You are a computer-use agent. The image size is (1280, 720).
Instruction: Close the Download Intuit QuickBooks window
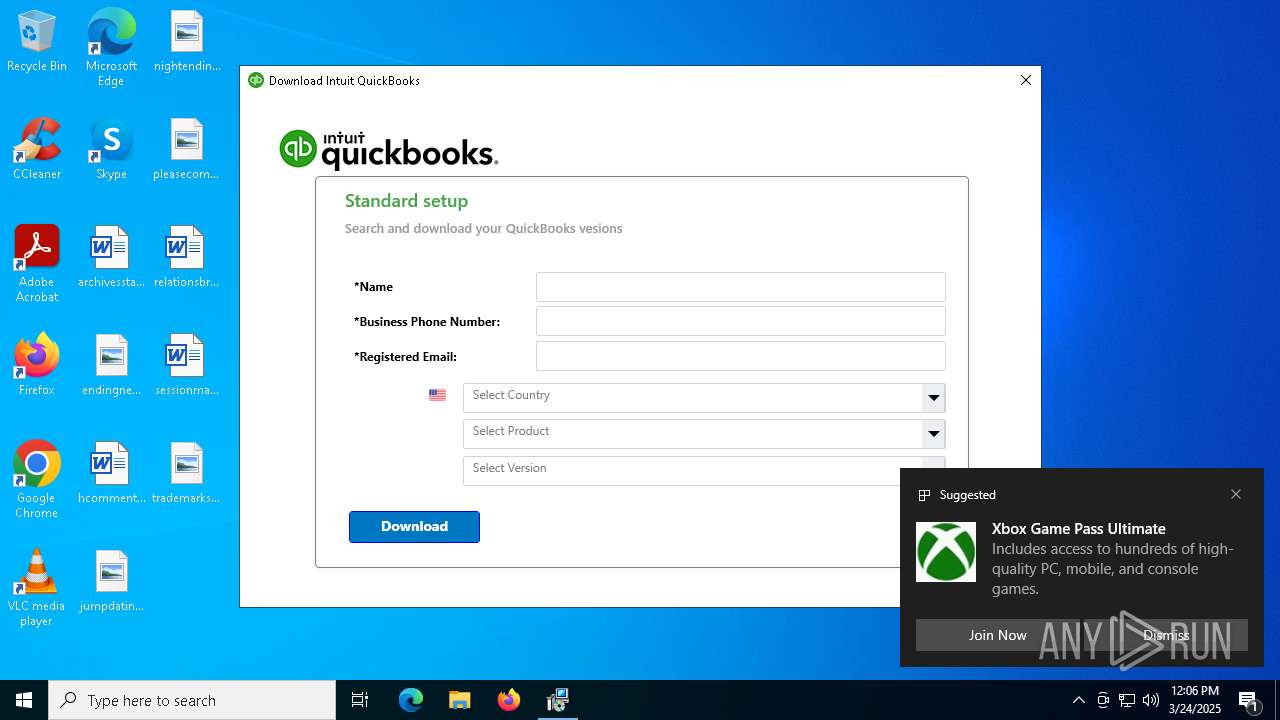click(1025, 80)
